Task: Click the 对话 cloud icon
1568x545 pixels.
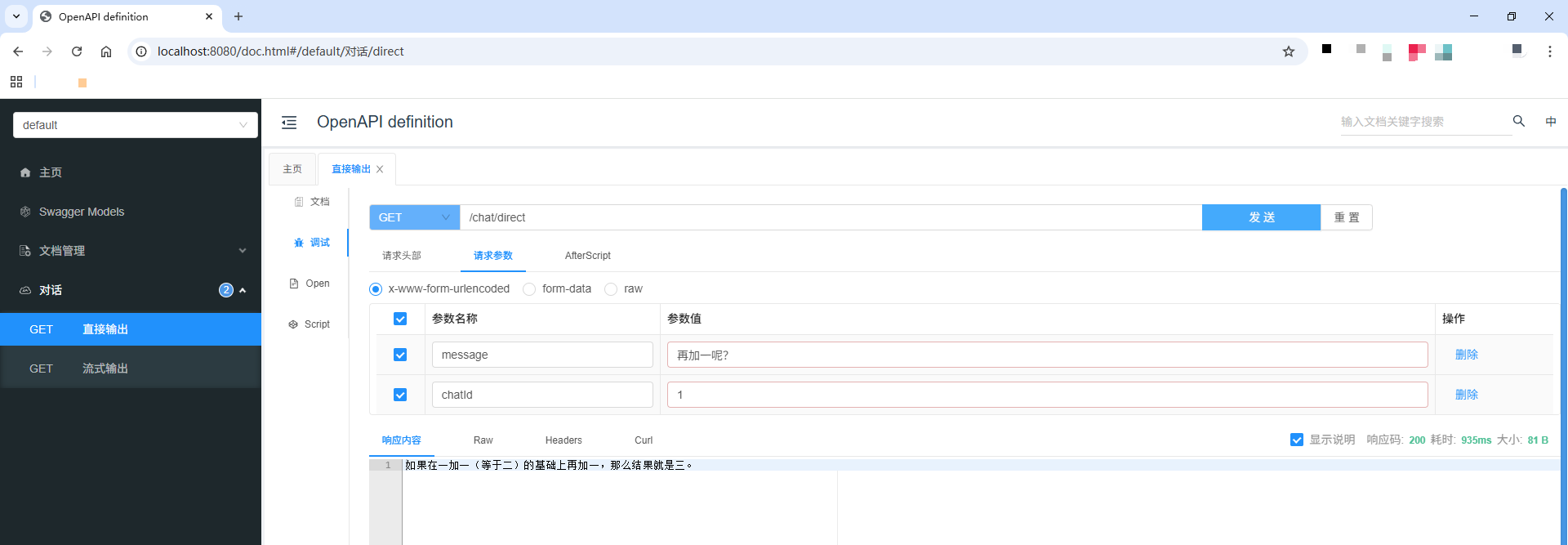Action: point(25,290)
